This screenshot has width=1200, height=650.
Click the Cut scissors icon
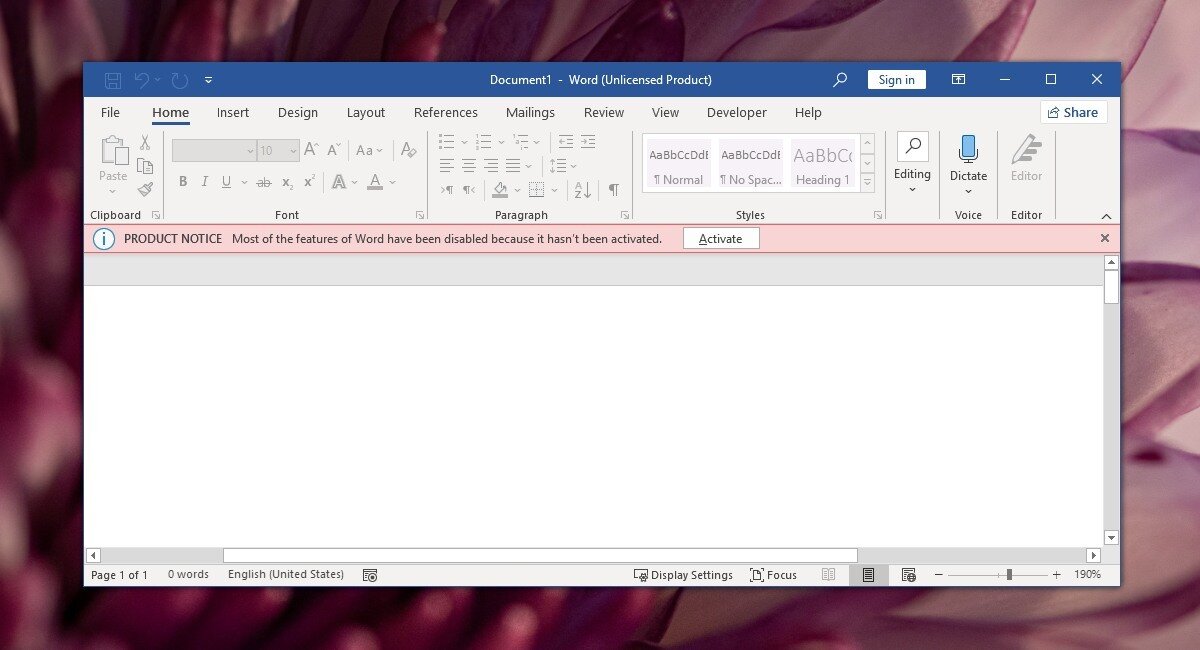coord(145,143)
